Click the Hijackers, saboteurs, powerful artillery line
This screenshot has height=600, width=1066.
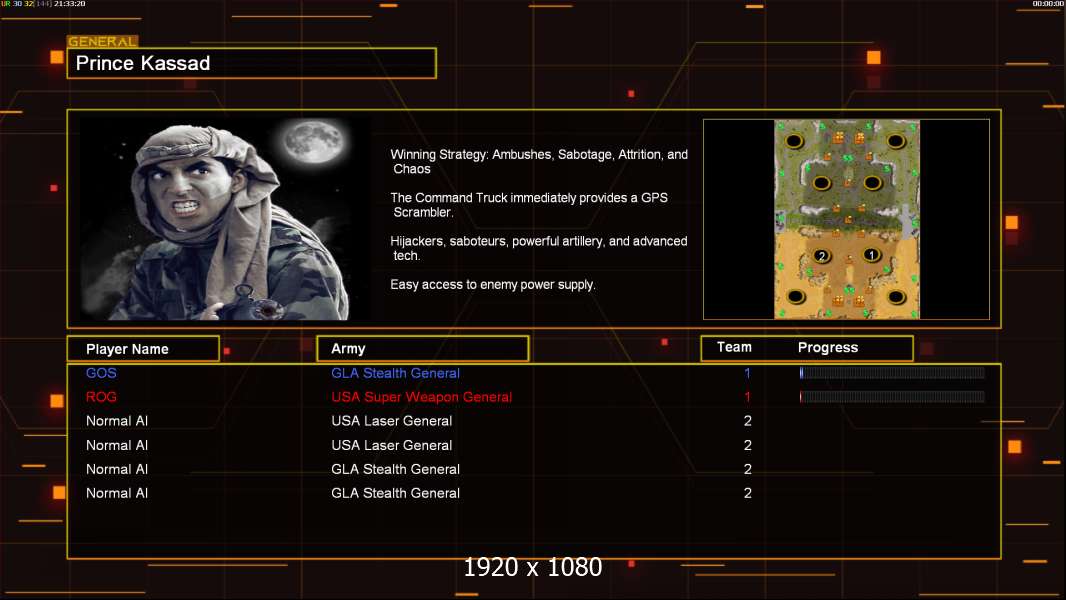[x=538, y=248]
